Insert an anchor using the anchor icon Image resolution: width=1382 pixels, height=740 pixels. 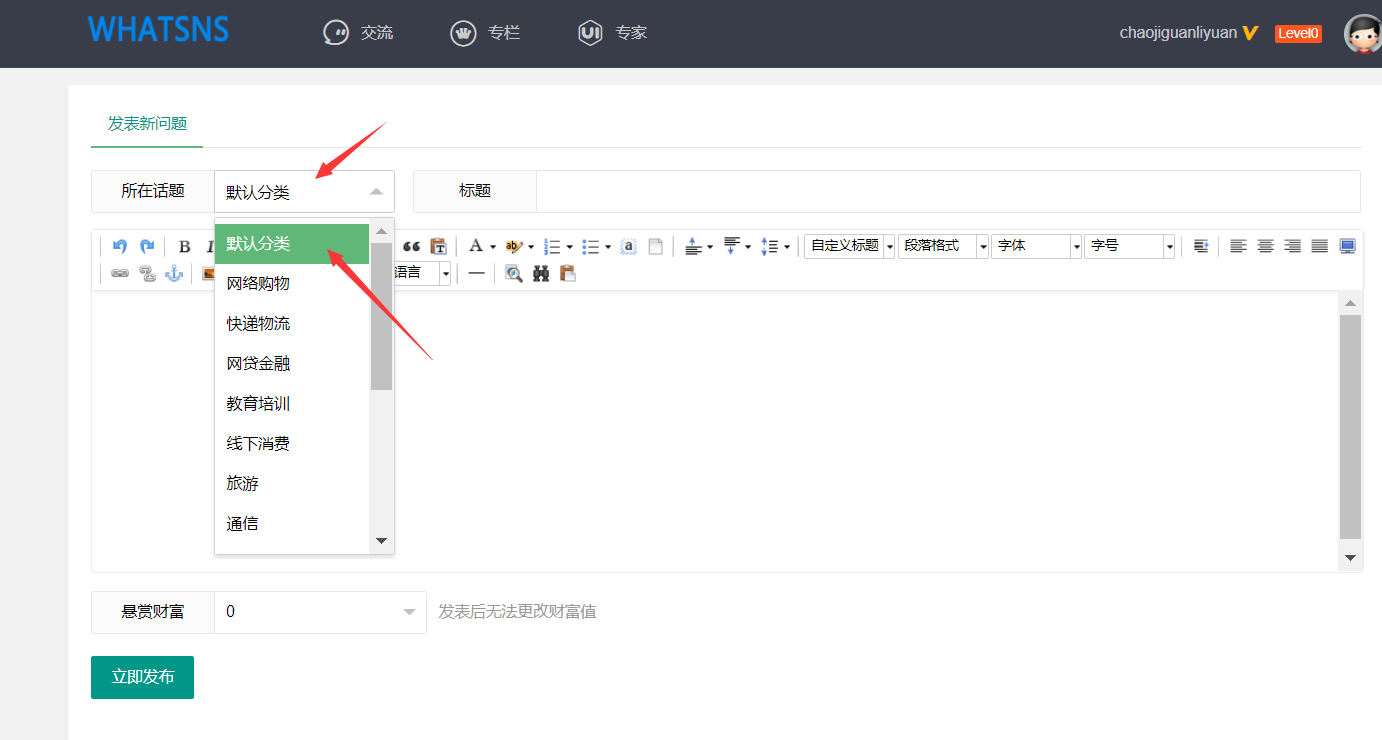click(x=174, y=273)
